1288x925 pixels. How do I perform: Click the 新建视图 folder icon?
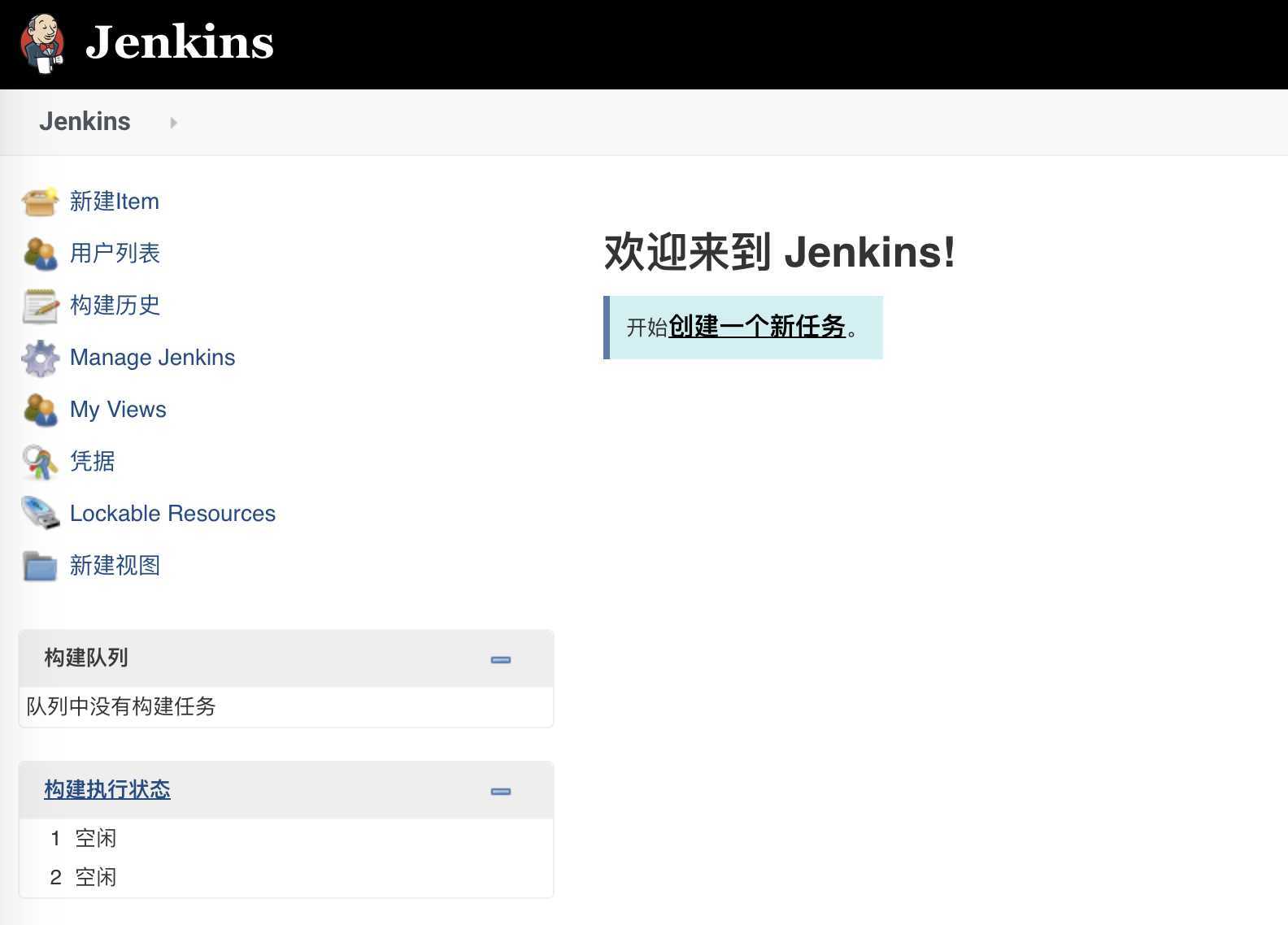coord(40,566)
